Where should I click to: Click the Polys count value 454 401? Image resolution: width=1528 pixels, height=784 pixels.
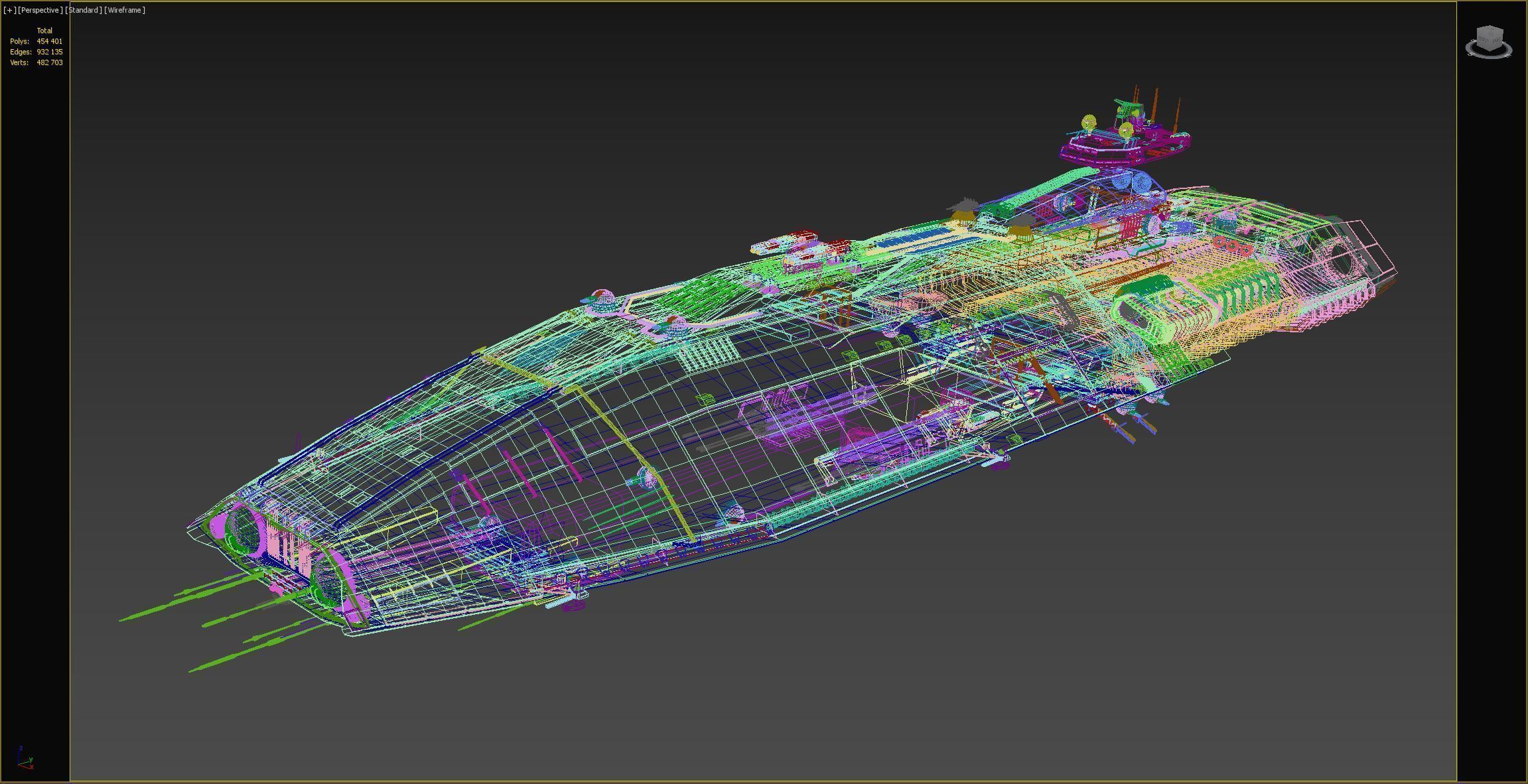tap(50, 41)
